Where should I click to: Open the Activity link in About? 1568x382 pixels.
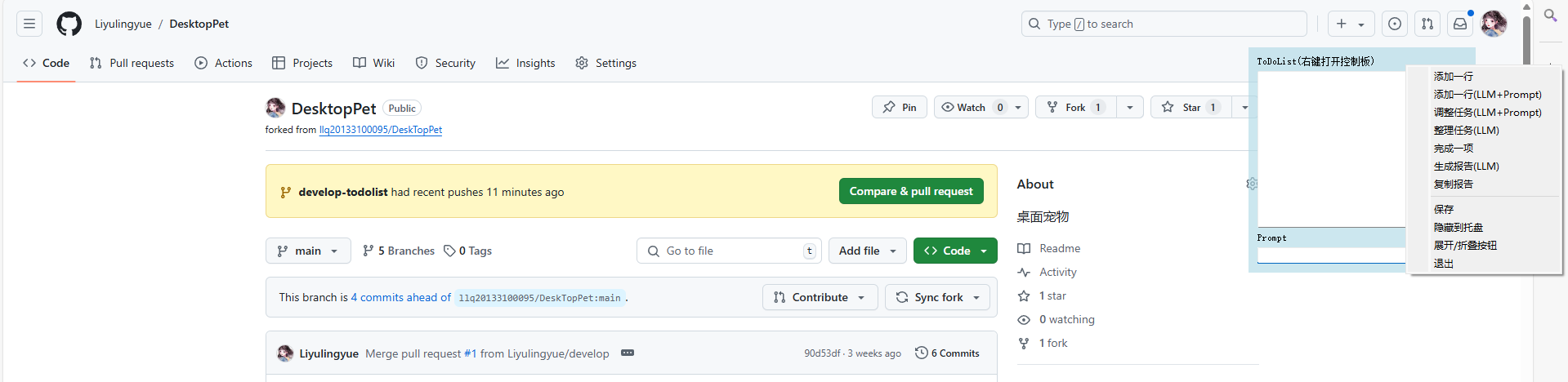click(1048, 272)
